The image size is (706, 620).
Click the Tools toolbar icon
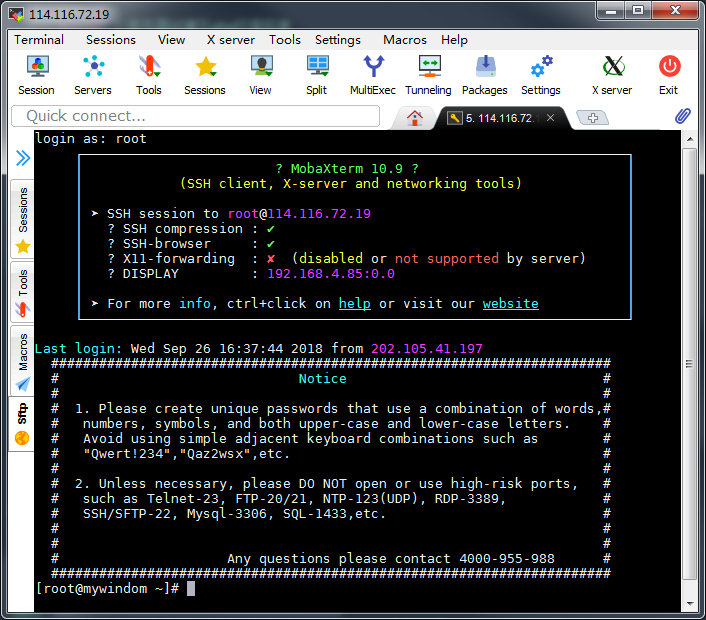point(149,75)
